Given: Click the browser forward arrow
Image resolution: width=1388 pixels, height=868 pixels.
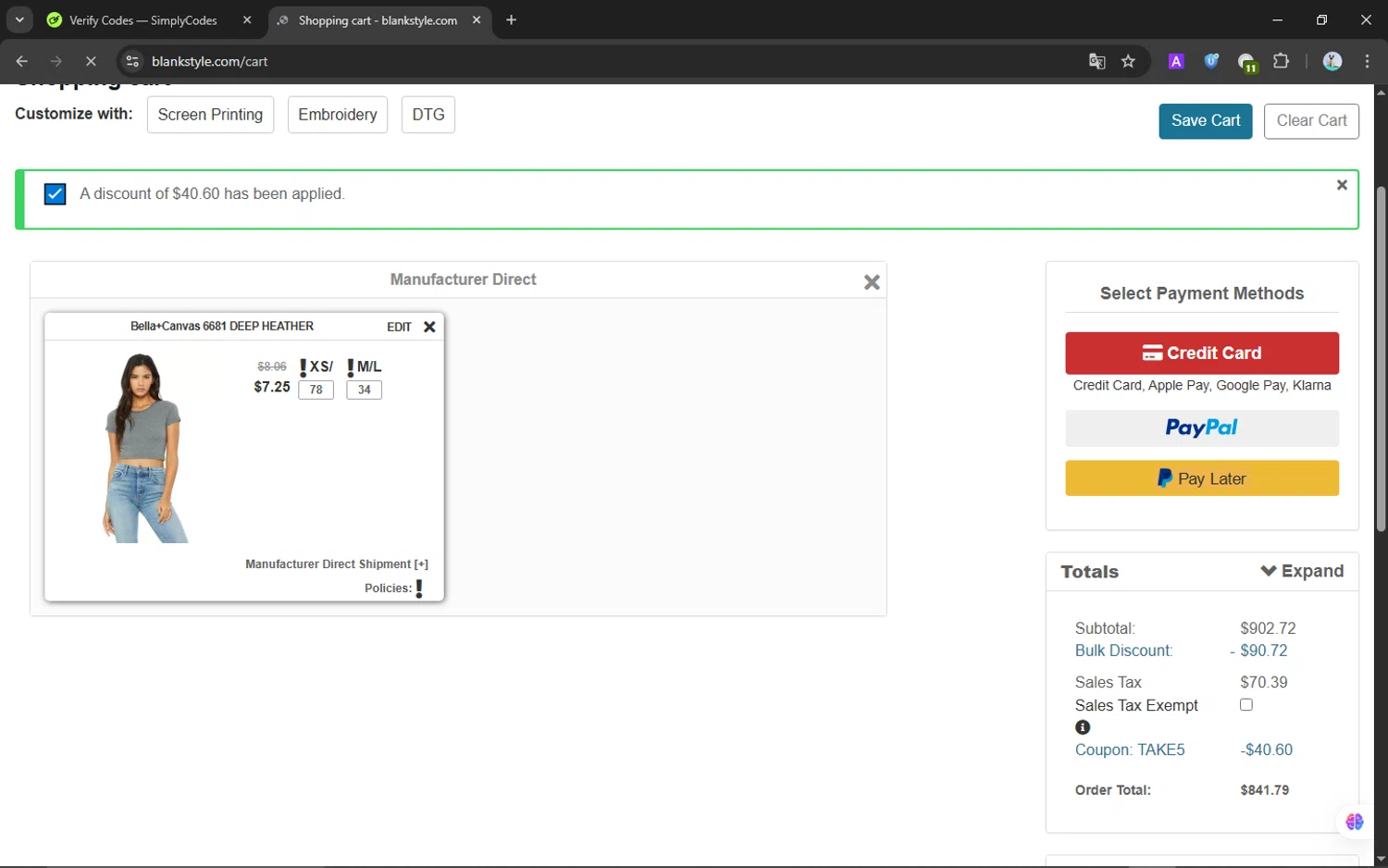Looking at the screenshot, I should point(56,61).
